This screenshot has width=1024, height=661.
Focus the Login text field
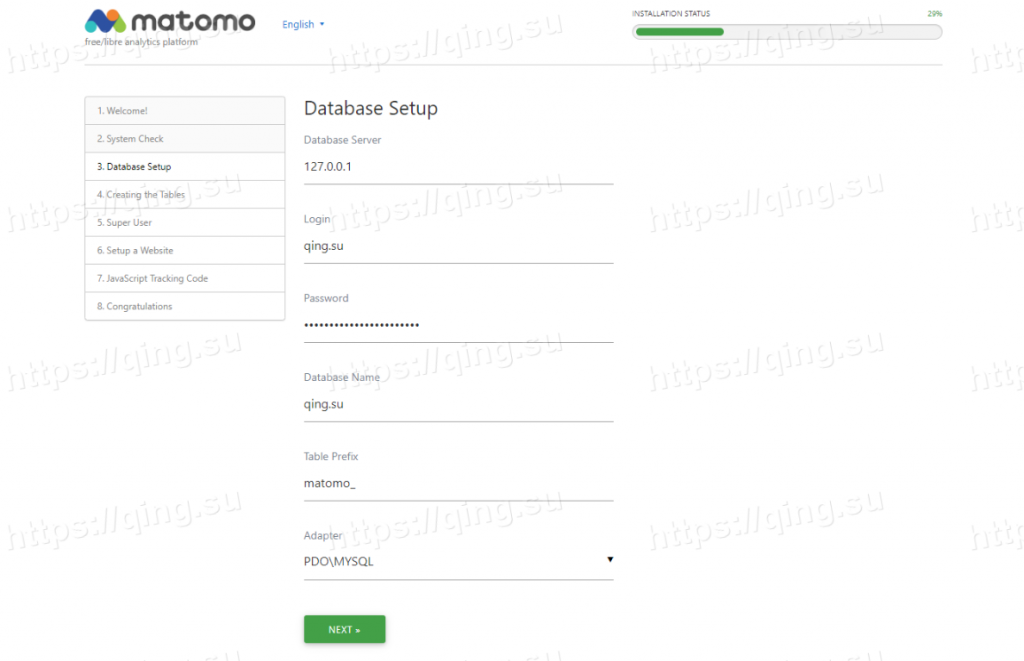458,246
